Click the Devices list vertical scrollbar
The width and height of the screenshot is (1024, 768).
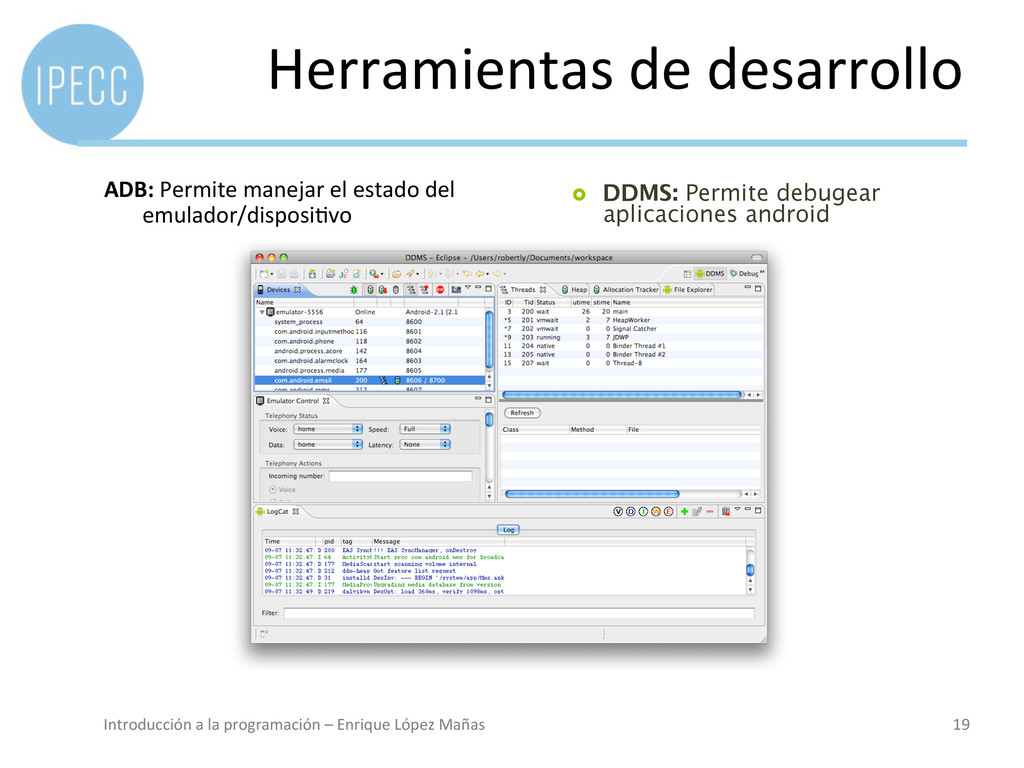(x=489, y=340)
